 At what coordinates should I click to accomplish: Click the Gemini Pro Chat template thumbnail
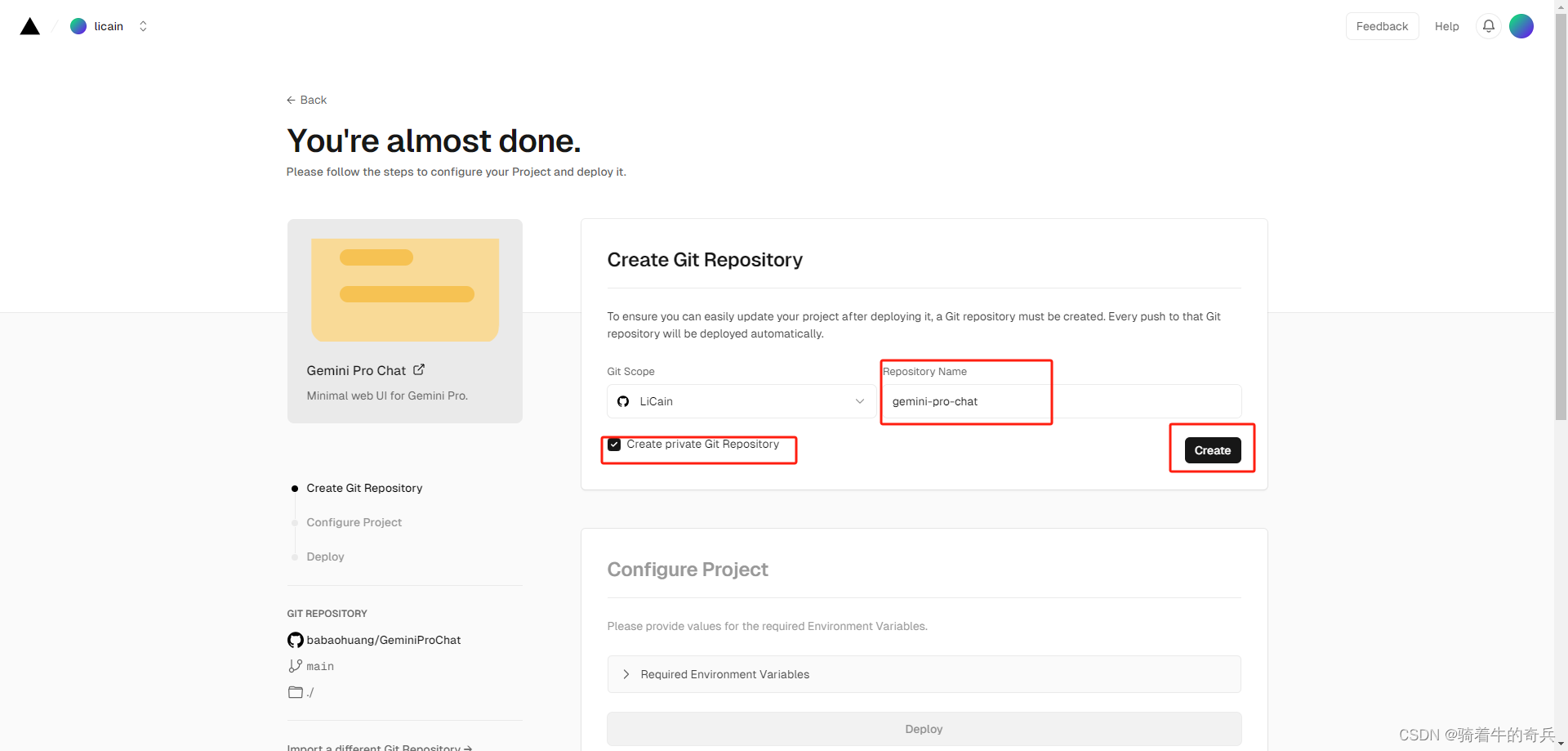(405, 289)
